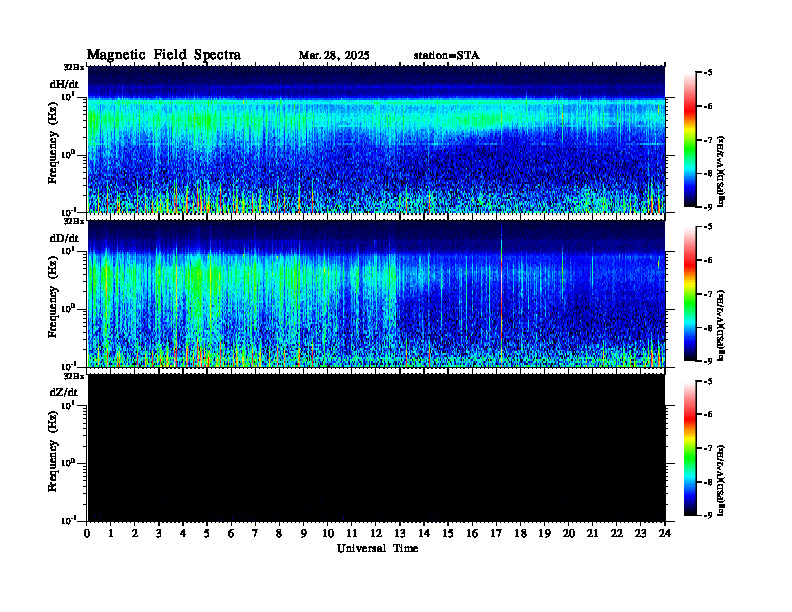Click the time axis tick label 4
Image resolution: width=792 pixels, height=612 pixels.
coord(183,533)
